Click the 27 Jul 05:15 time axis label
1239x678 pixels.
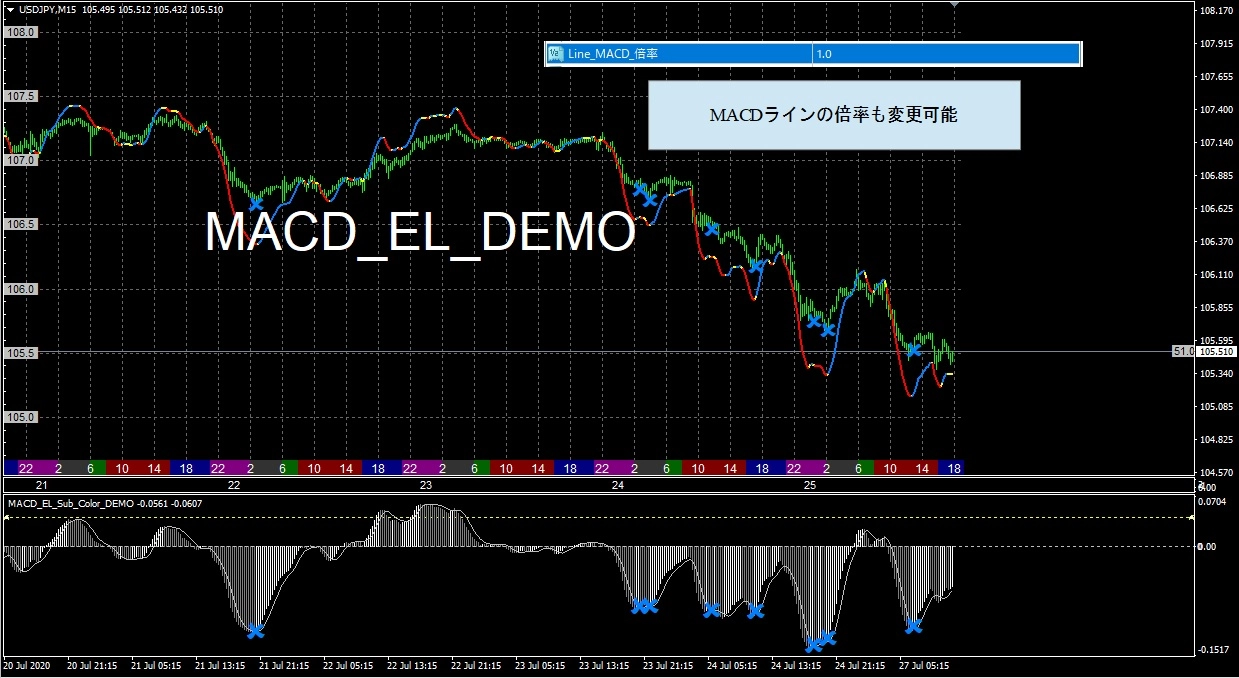pyautogui.click(x=923, y=664)
